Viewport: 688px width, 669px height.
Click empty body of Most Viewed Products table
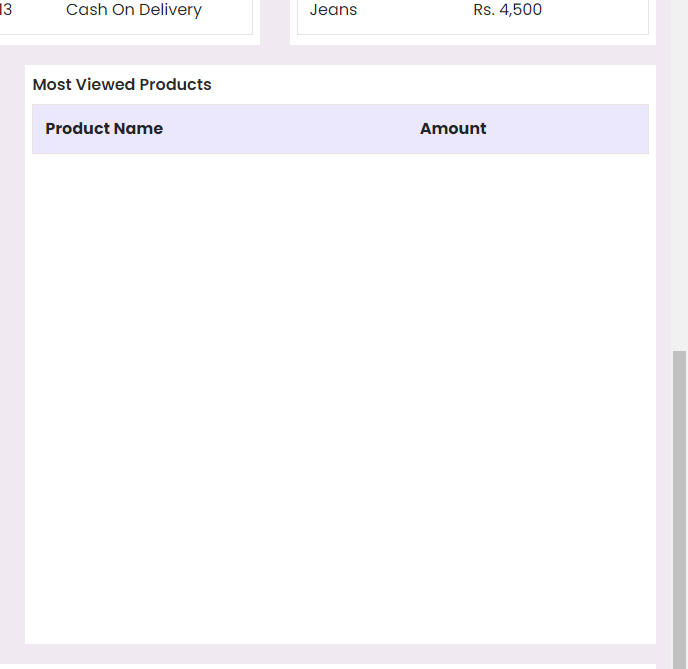tap(340, 395)
